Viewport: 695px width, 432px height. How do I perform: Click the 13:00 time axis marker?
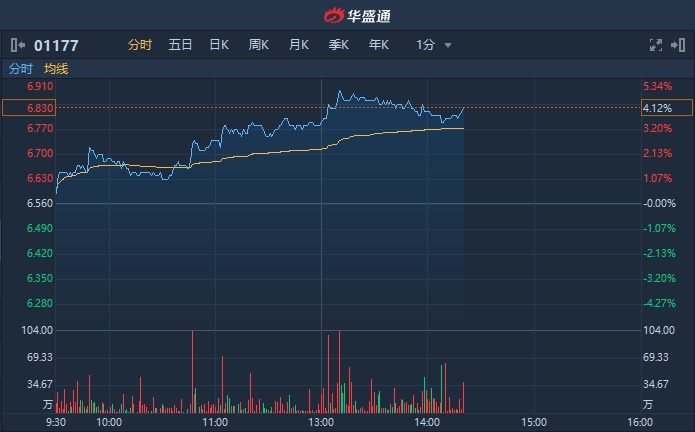pyautogui.click(x=321, y=422)
